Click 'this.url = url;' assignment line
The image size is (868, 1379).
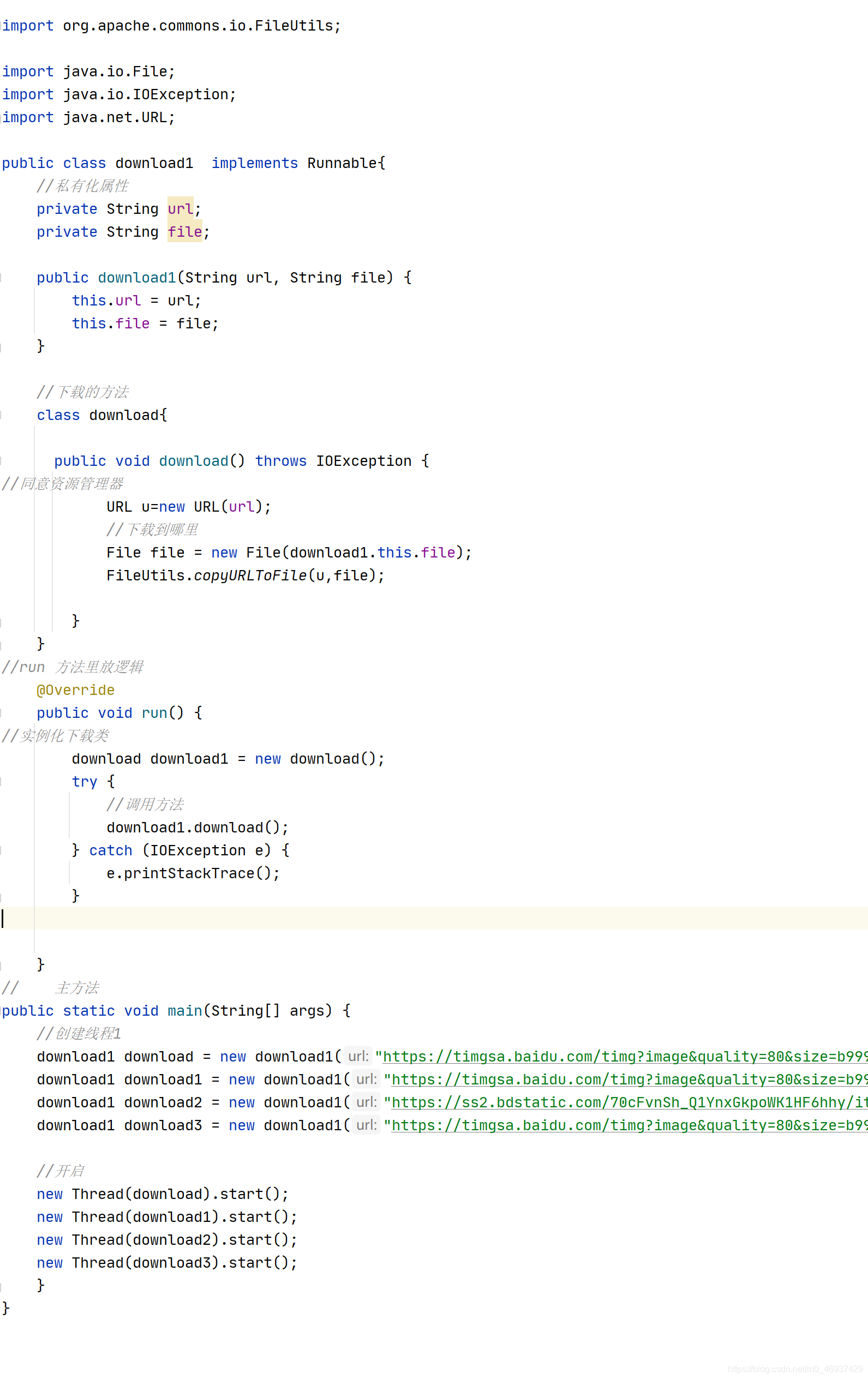tap(136, 301)
